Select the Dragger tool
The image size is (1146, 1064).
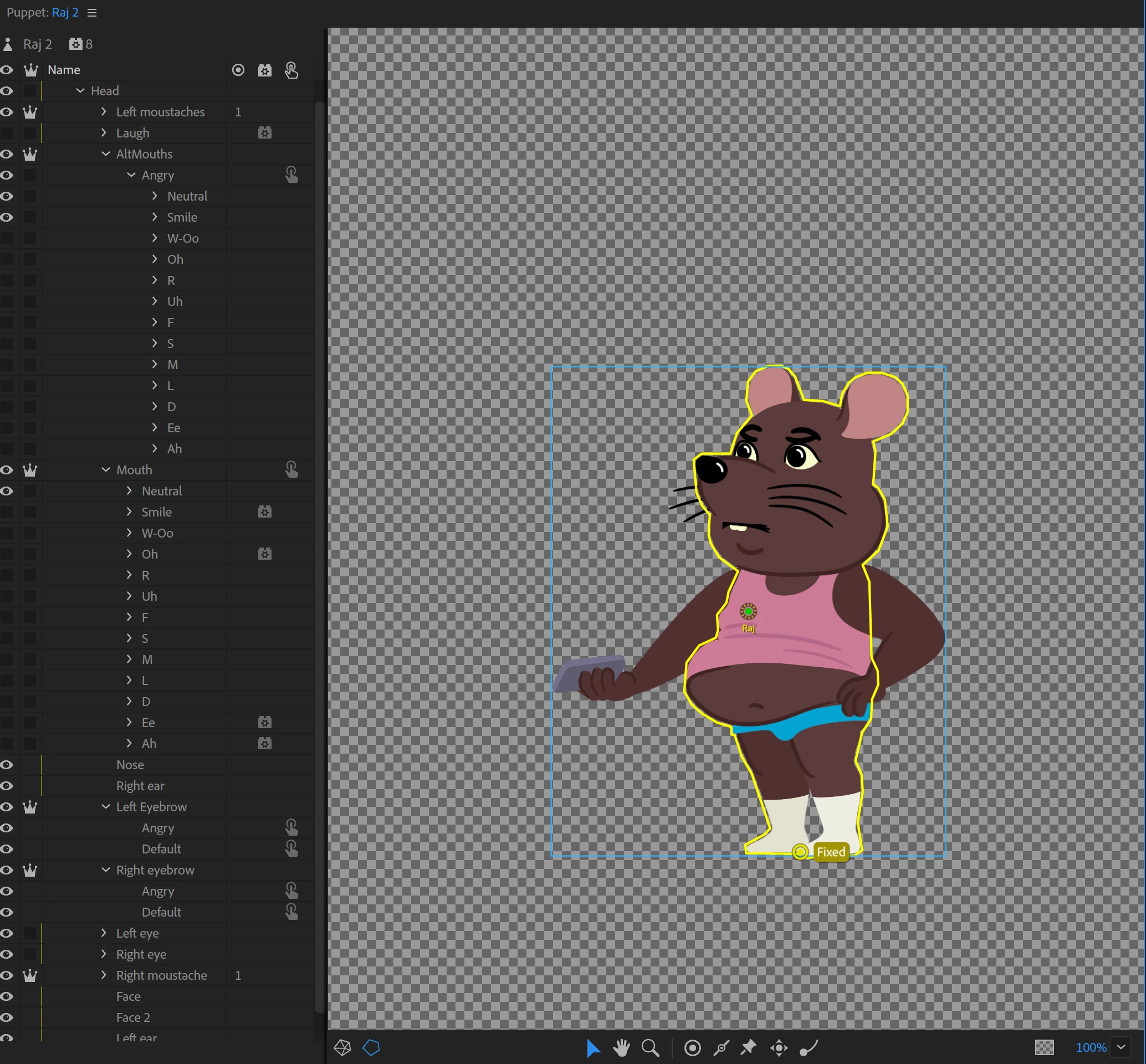779,1047
